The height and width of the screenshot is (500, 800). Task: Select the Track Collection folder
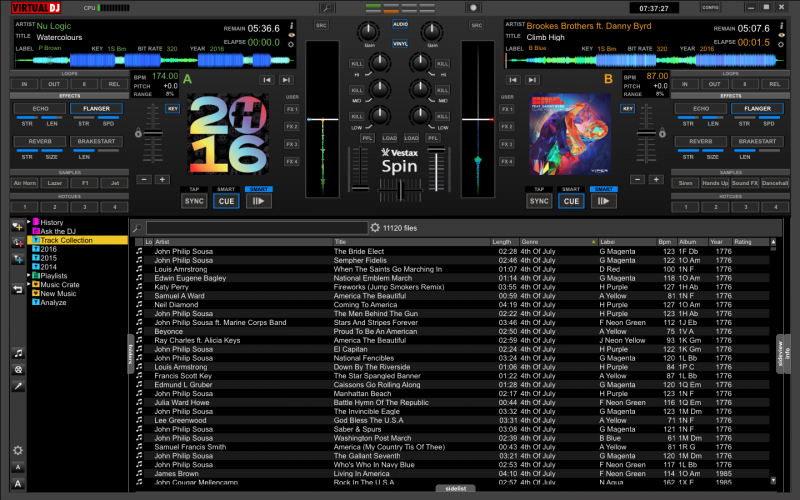coord(77,240)
